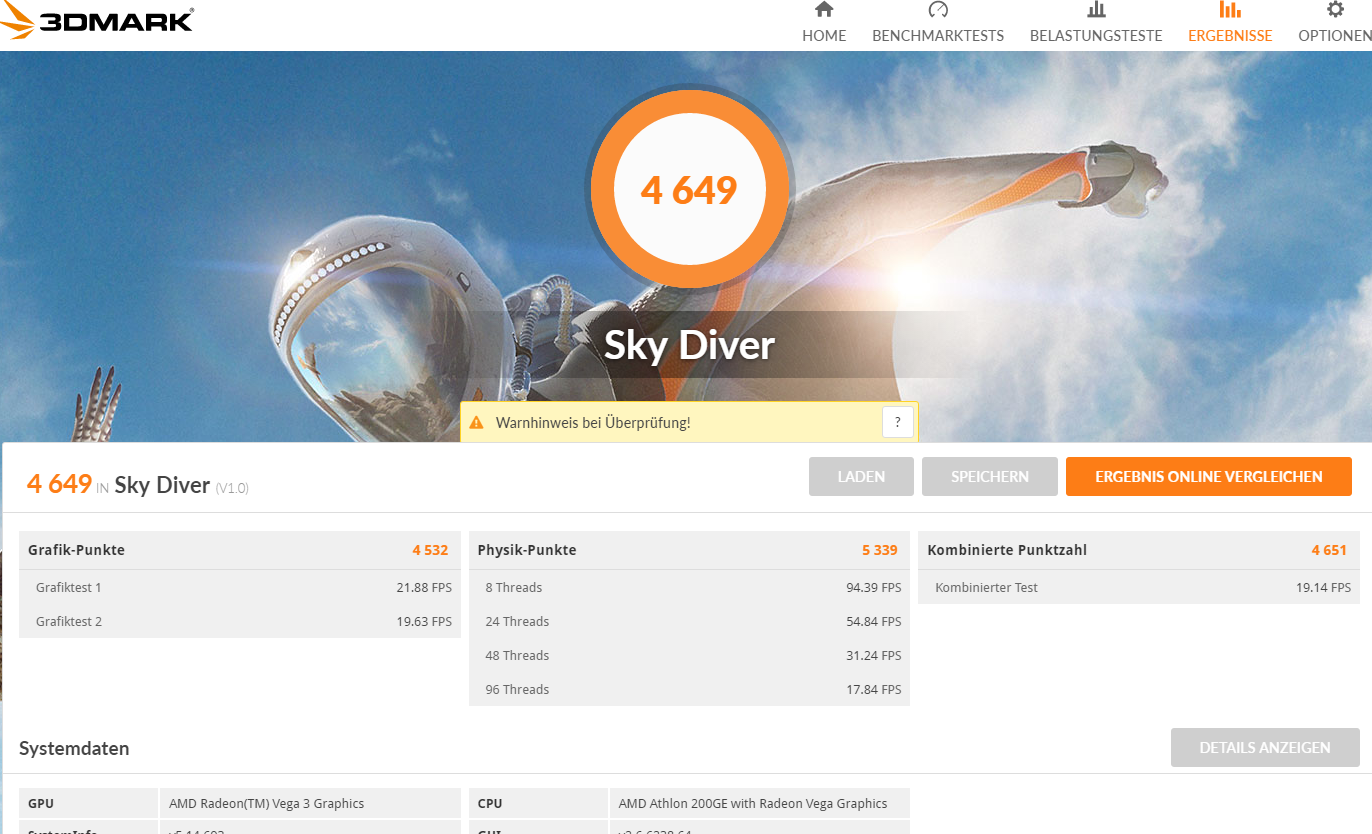The width and height of the screenshot is (1372, 834).
Task: Click 17.84 FPS in 96 Threads row
Action: (x=874, y=689)
